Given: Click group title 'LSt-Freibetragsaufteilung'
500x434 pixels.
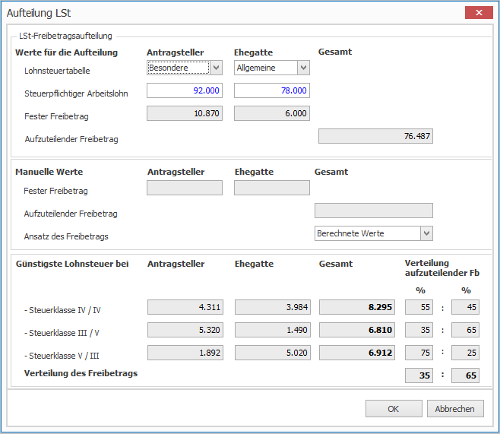Looking at the screenshot, I should [66, 36].
